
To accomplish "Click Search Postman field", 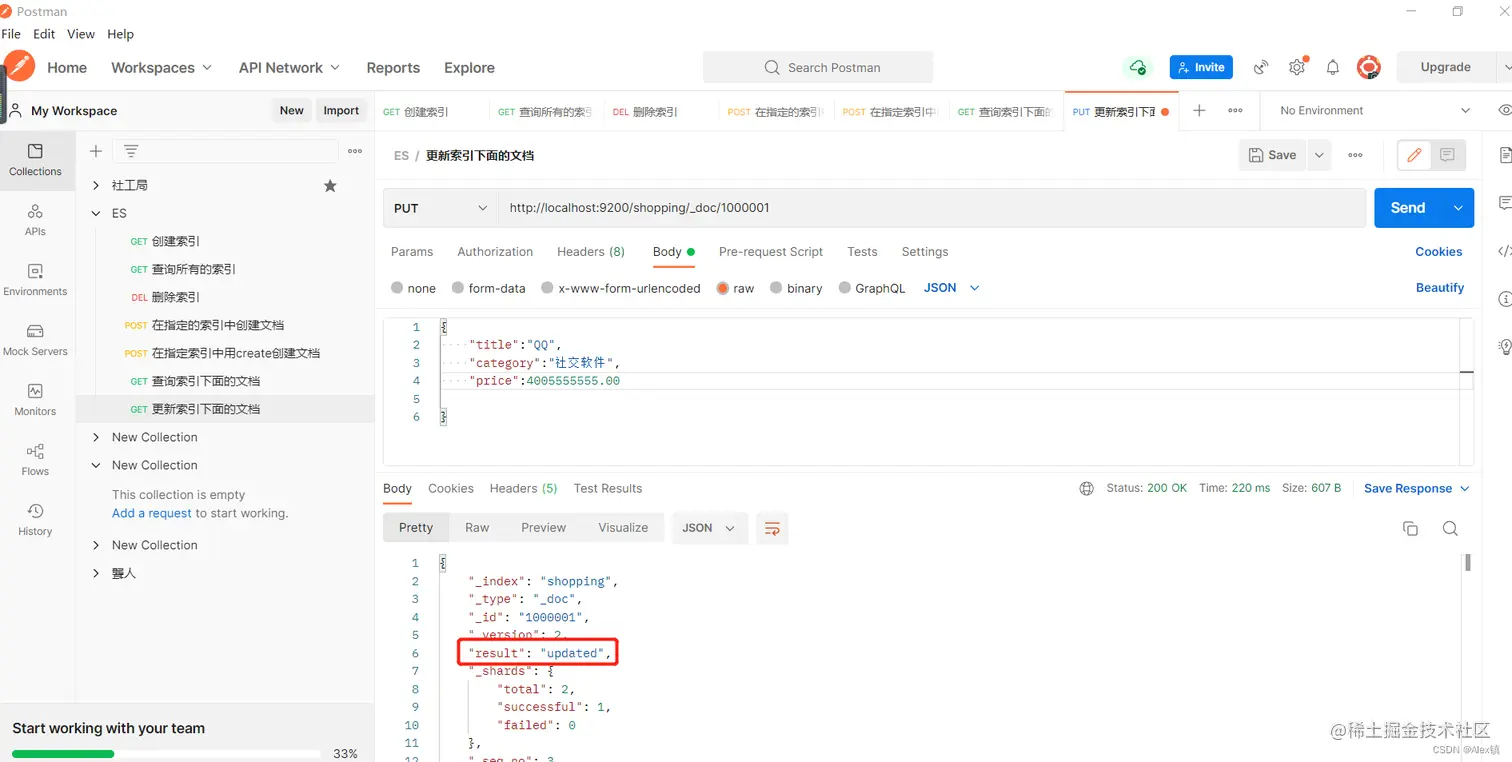I will click(818, 67).
